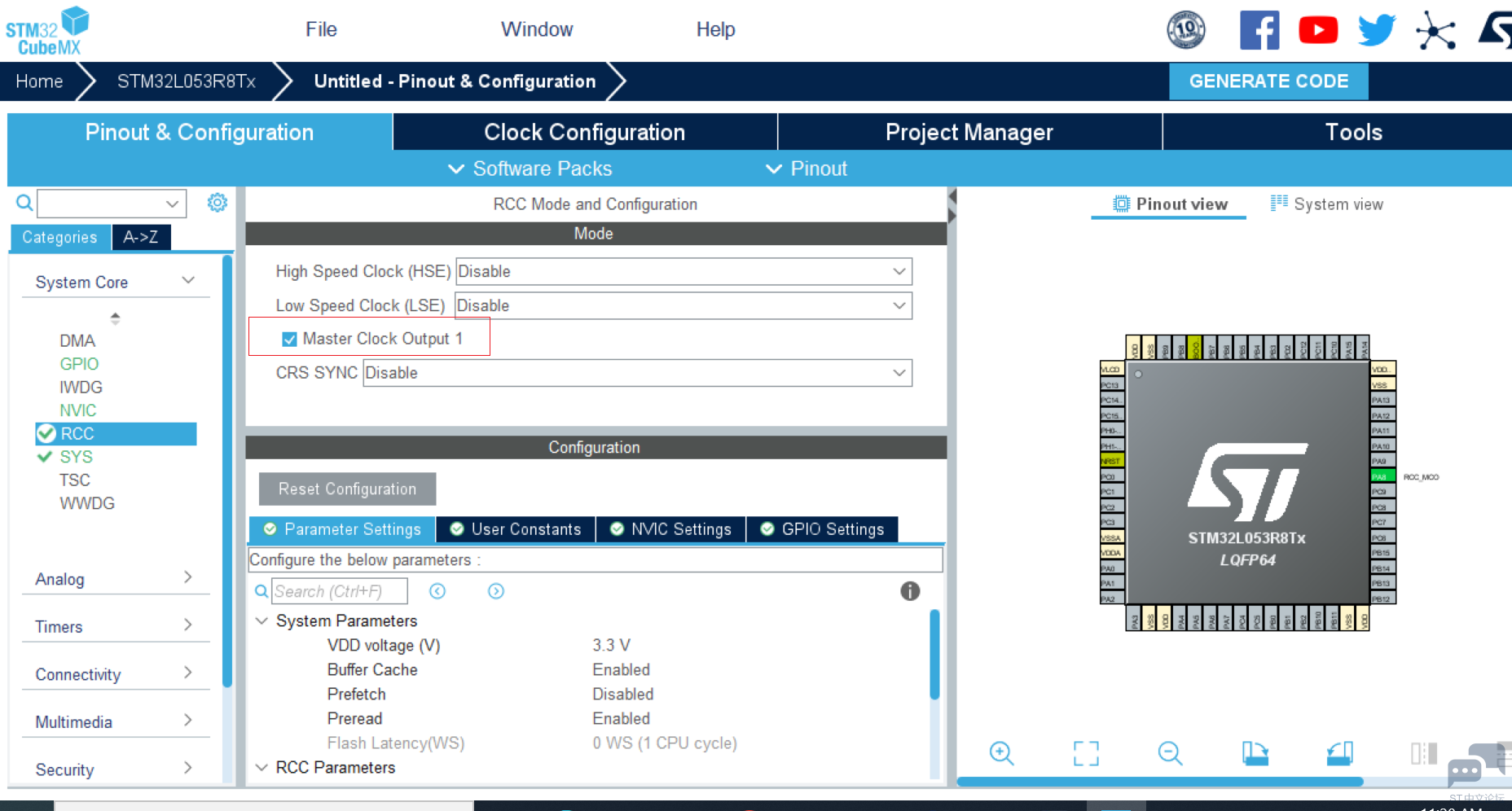Open the GPIO Settings tab
The height and width of the screenshot is (811, 1512).
coord(822,529)
